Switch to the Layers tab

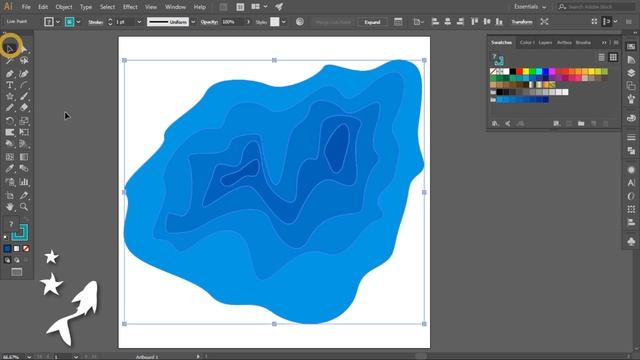click(x=545, y=42)
